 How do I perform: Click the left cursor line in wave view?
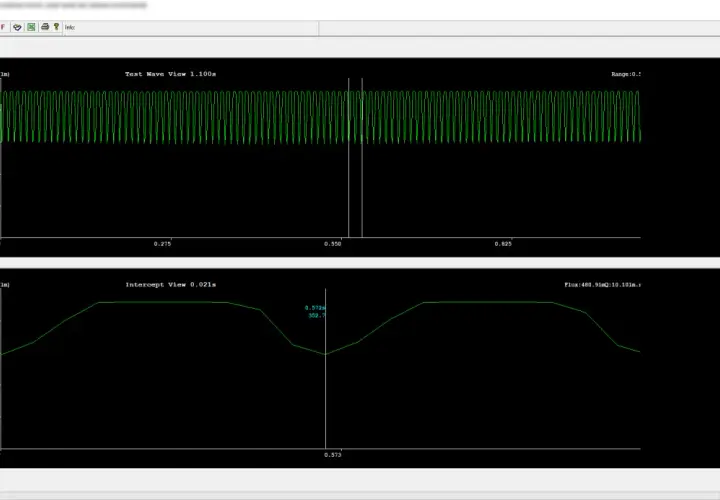[x=349, y=157]
